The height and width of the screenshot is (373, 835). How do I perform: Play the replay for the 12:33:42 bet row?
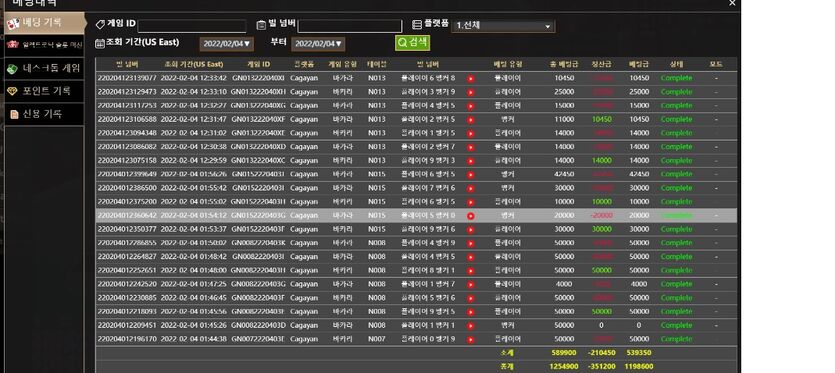(x=471, y=78)
